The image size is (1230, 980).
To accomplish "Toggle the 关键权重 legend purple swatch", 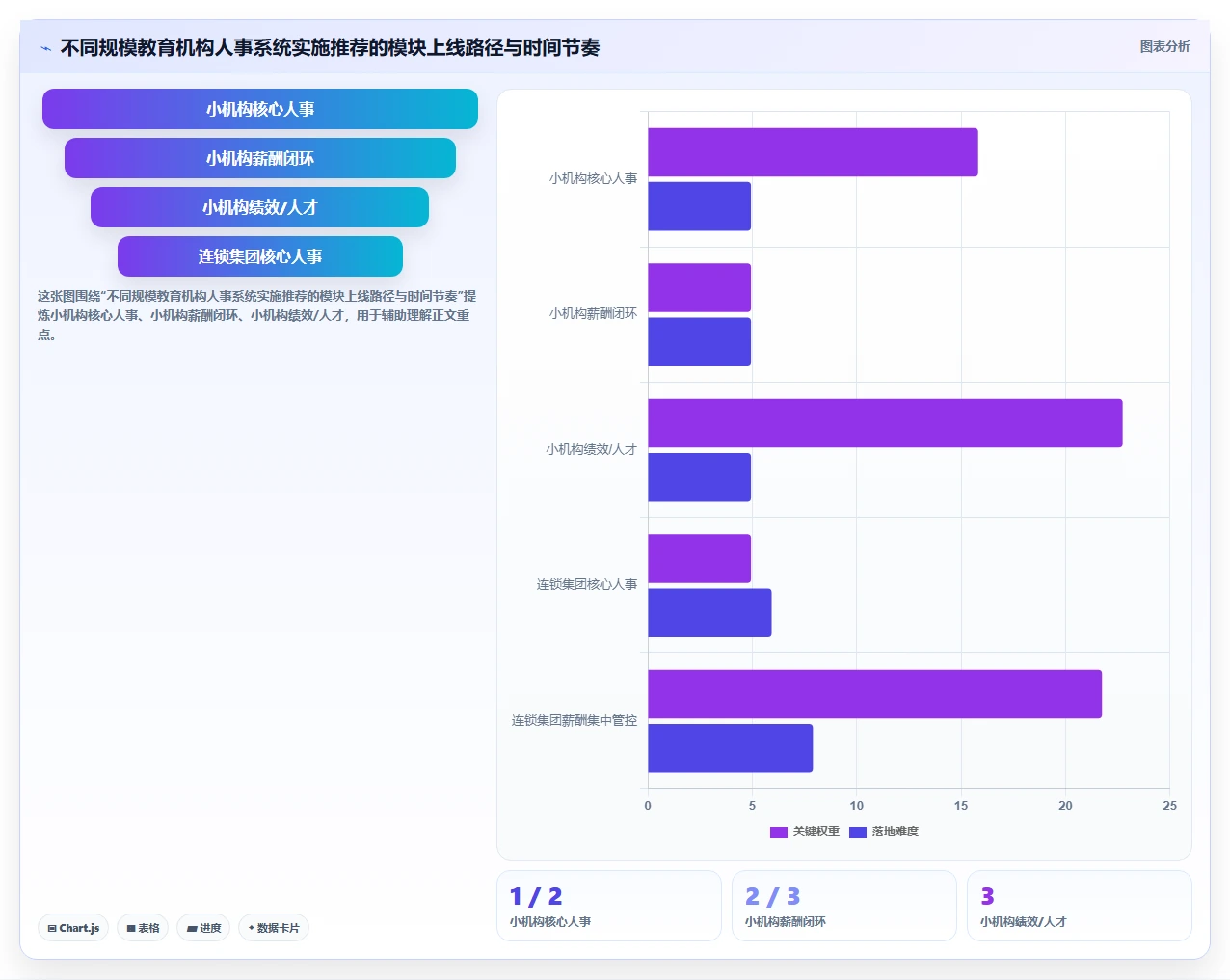I will 779,833.
